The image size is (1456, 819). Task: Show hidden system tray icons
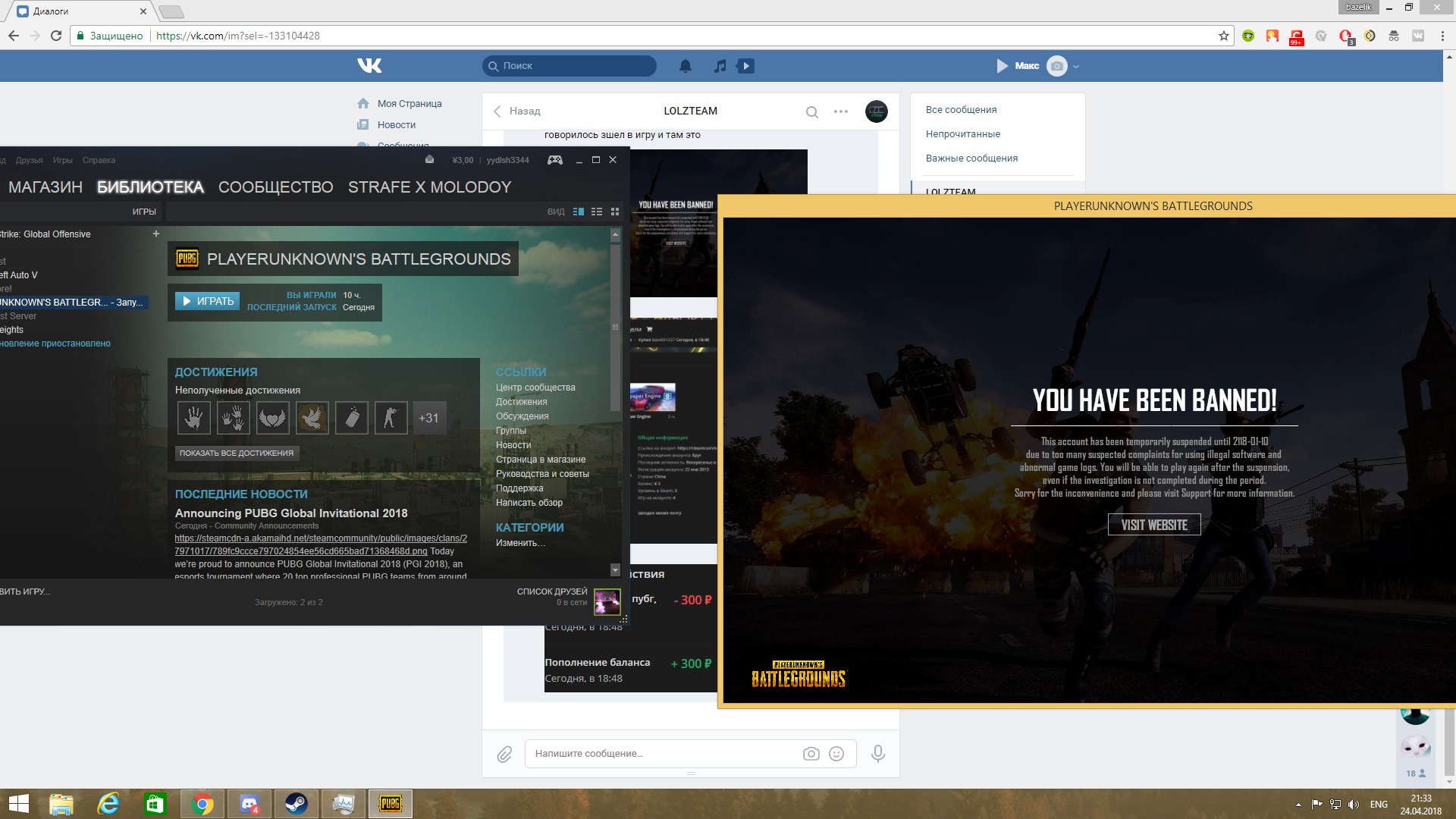(1298, 805)
